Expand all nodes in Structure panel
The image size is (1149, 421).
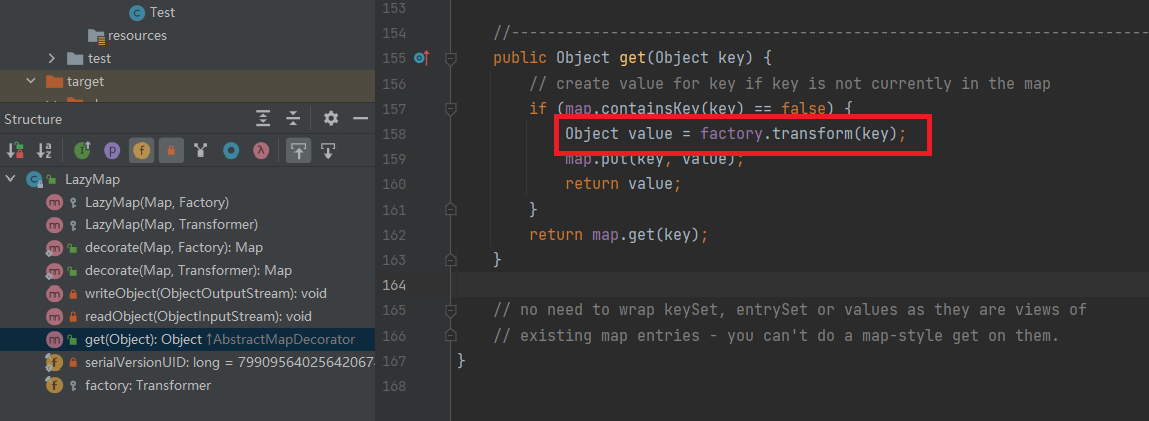point(263,119)
